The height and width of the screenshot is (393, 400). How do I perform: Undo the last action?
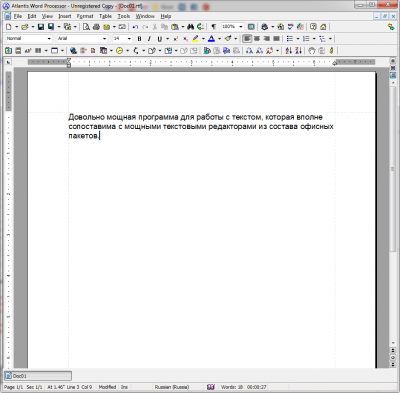click(135, 27)
